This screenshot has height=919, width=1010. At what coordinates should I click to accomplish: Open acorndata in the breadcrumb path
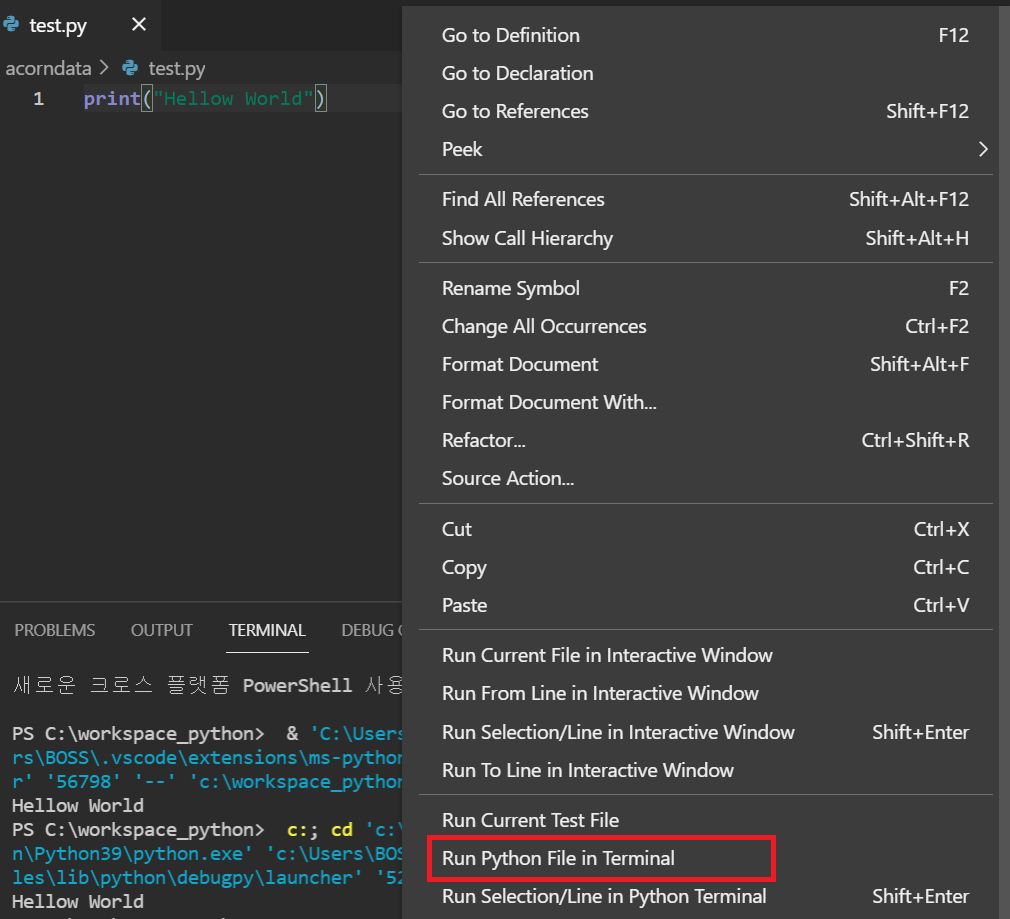[x=48, y=68]
